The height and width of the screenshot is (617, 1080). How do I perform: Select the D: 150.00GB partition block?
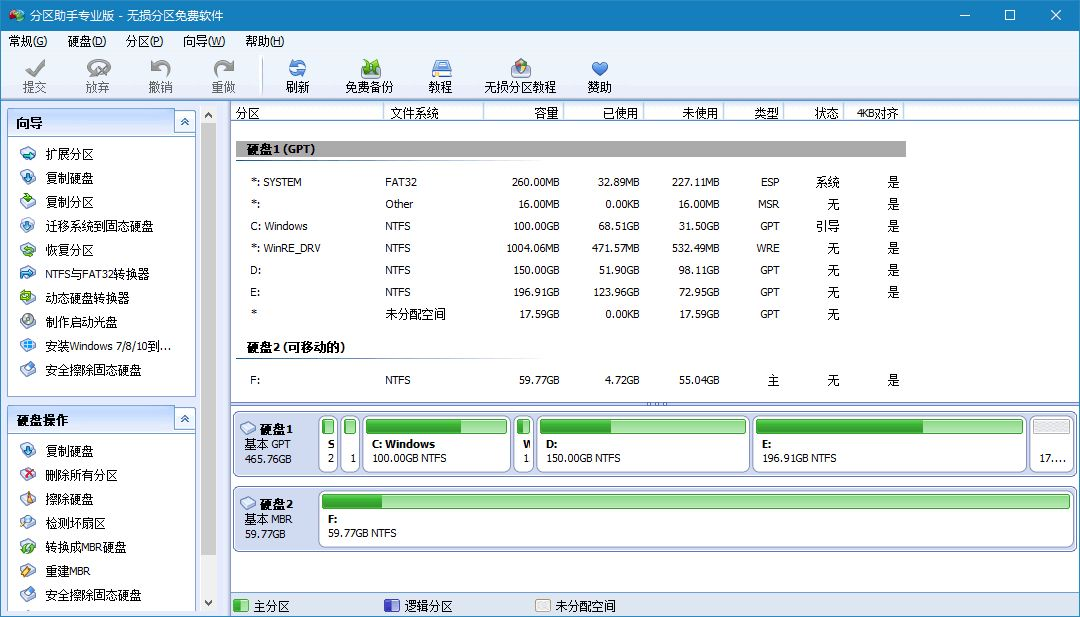coord(643,444)
